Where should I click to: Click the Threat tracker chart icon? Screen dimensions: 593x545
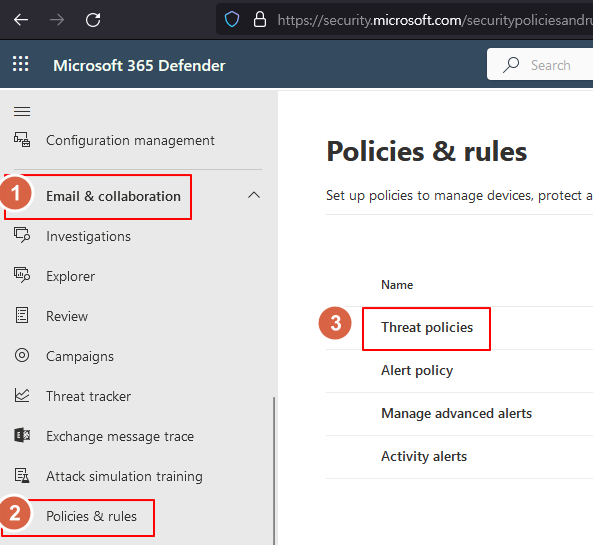pos(22,395)
